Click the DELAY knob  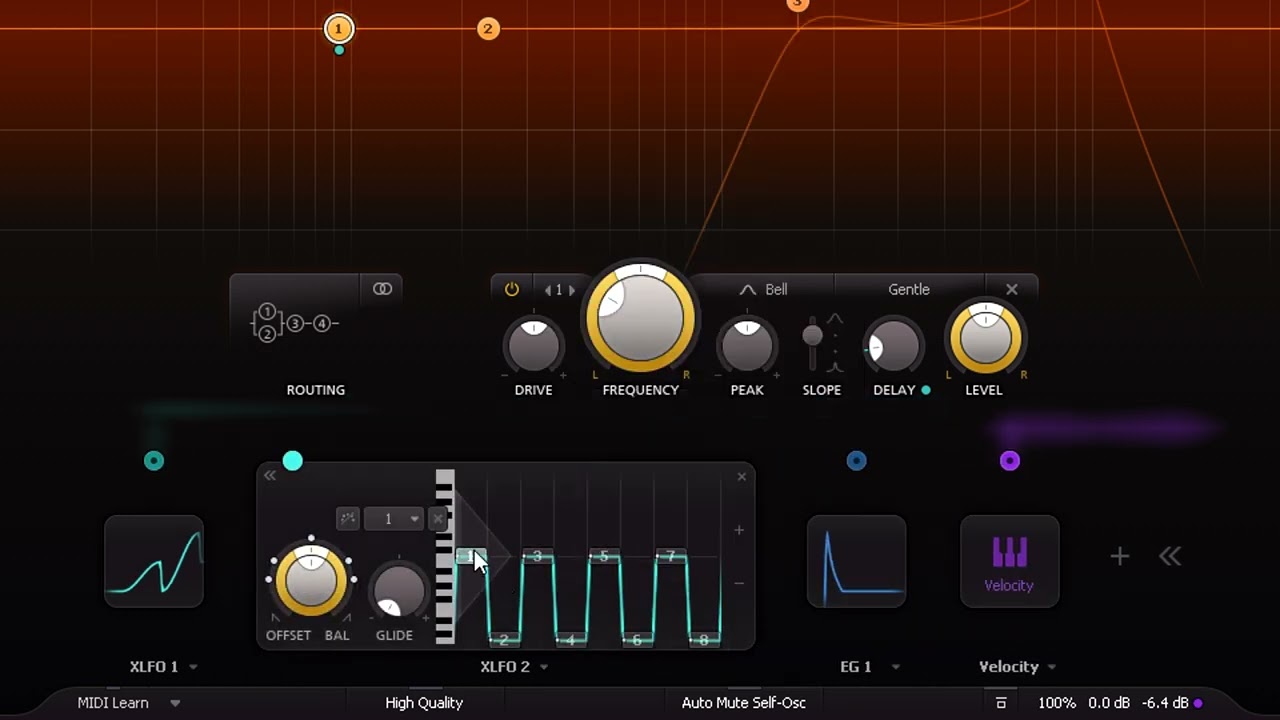[893, 346]
